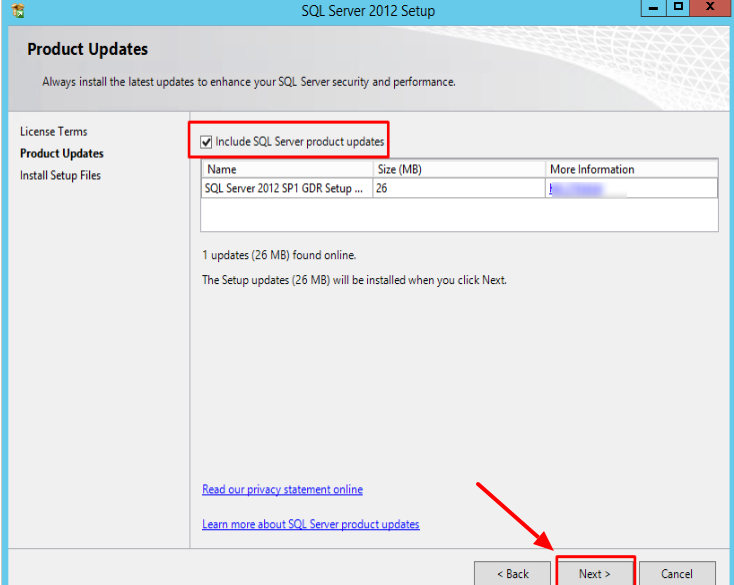734x585 pixels.
Task: Uncheck Include SQL Server product updates
Action: (206, 142)
